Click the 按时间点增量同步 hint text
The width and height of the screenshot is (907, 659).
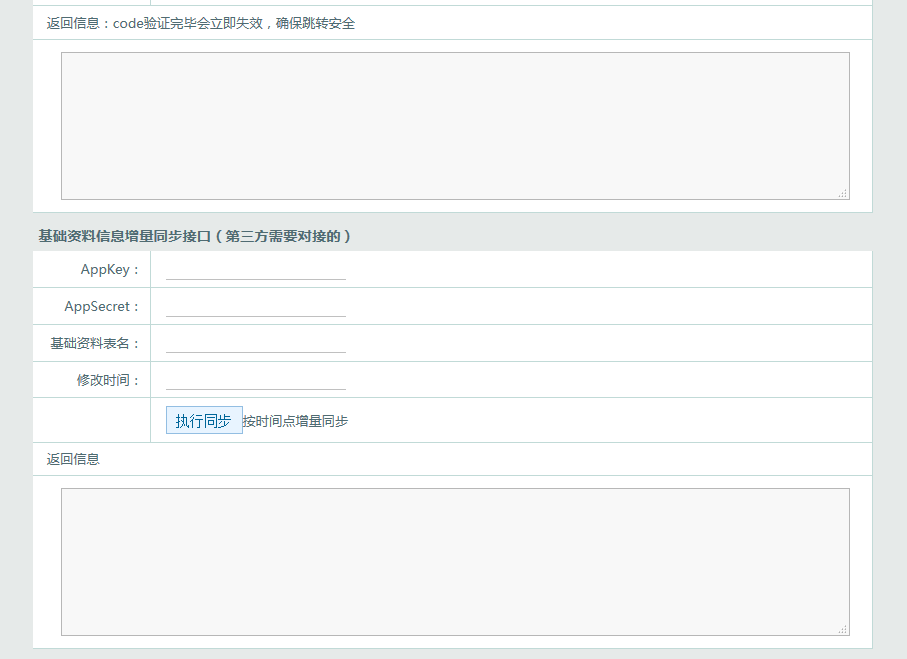(x=295, y=421)
